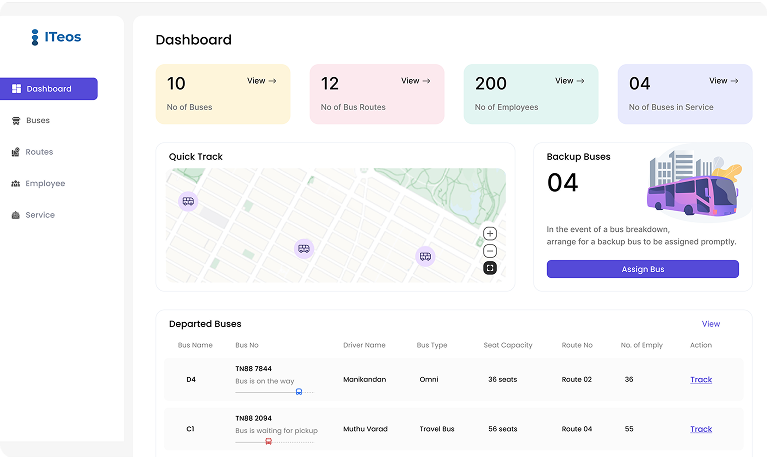The height and width of the screenshot is (458, 768).
Task: Click the Service sidebar icon
Action: (x=16, y=215)
